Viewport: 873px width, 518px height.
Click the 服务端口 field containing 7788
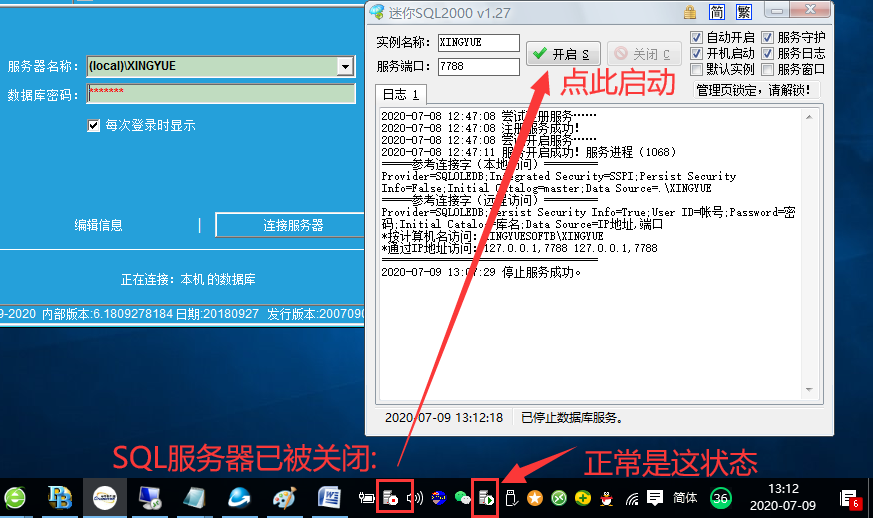478,66
